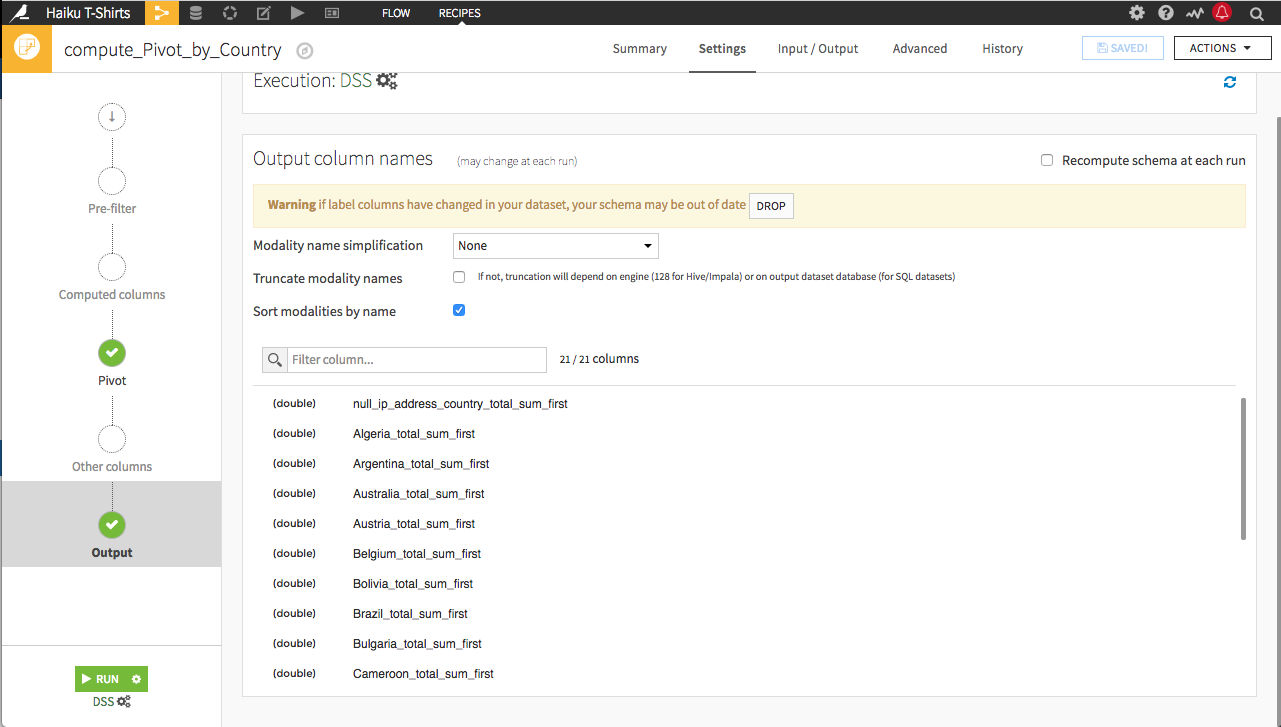Open the DSS execution engine gears

point(386,81)
